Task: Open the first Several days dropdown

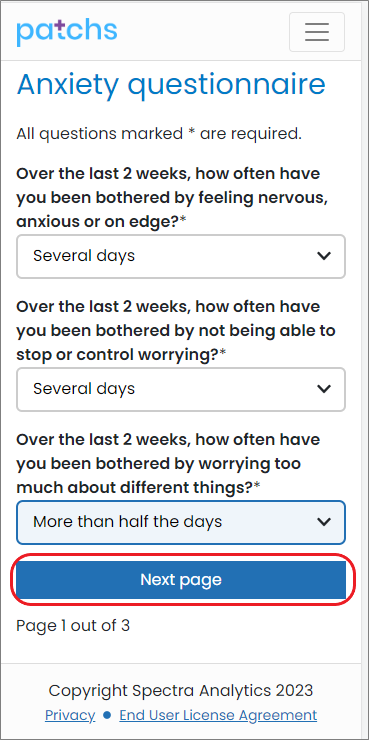Action: click(181, 256)
